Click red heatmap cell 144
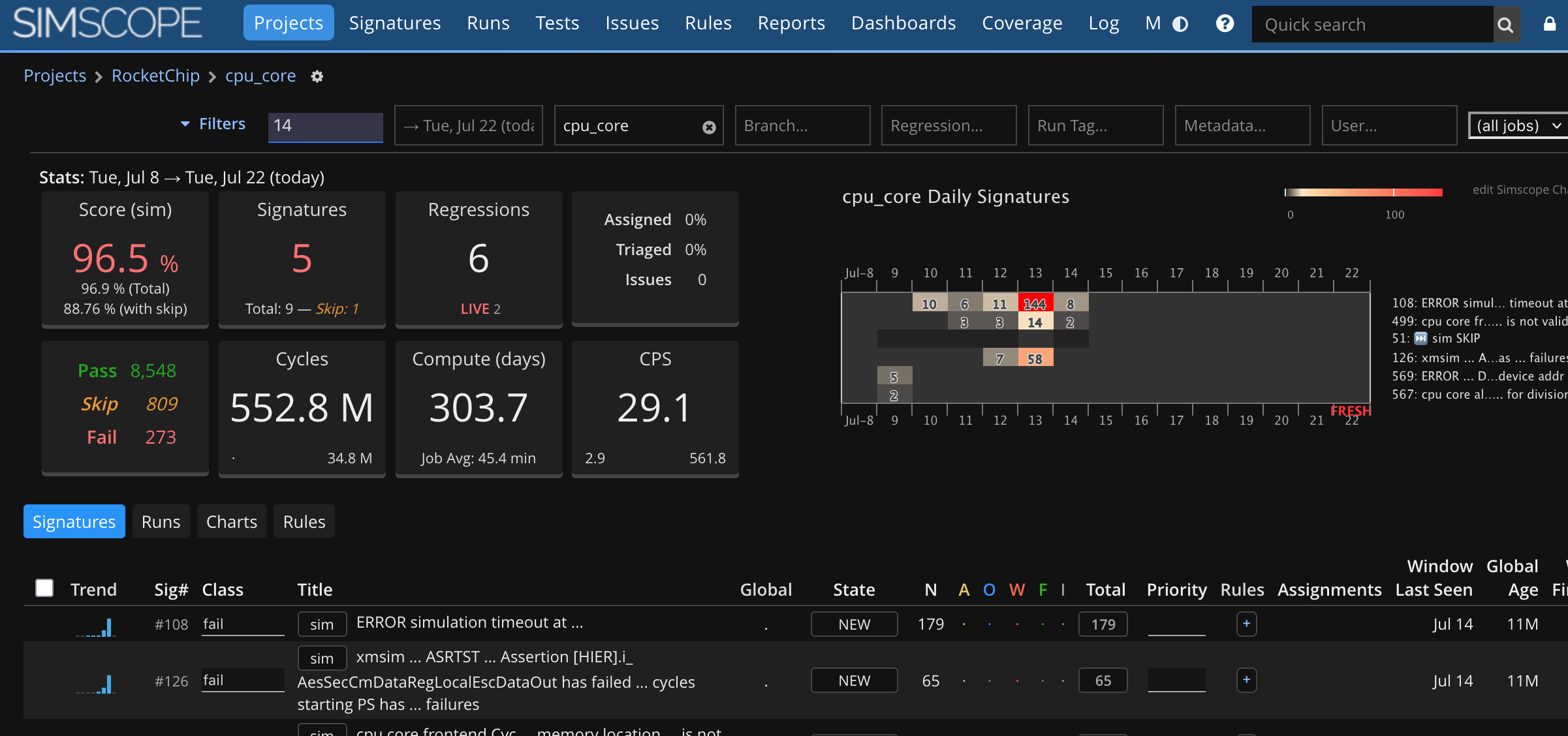This screenshot has width=1568, height=736. [1035, 303]
